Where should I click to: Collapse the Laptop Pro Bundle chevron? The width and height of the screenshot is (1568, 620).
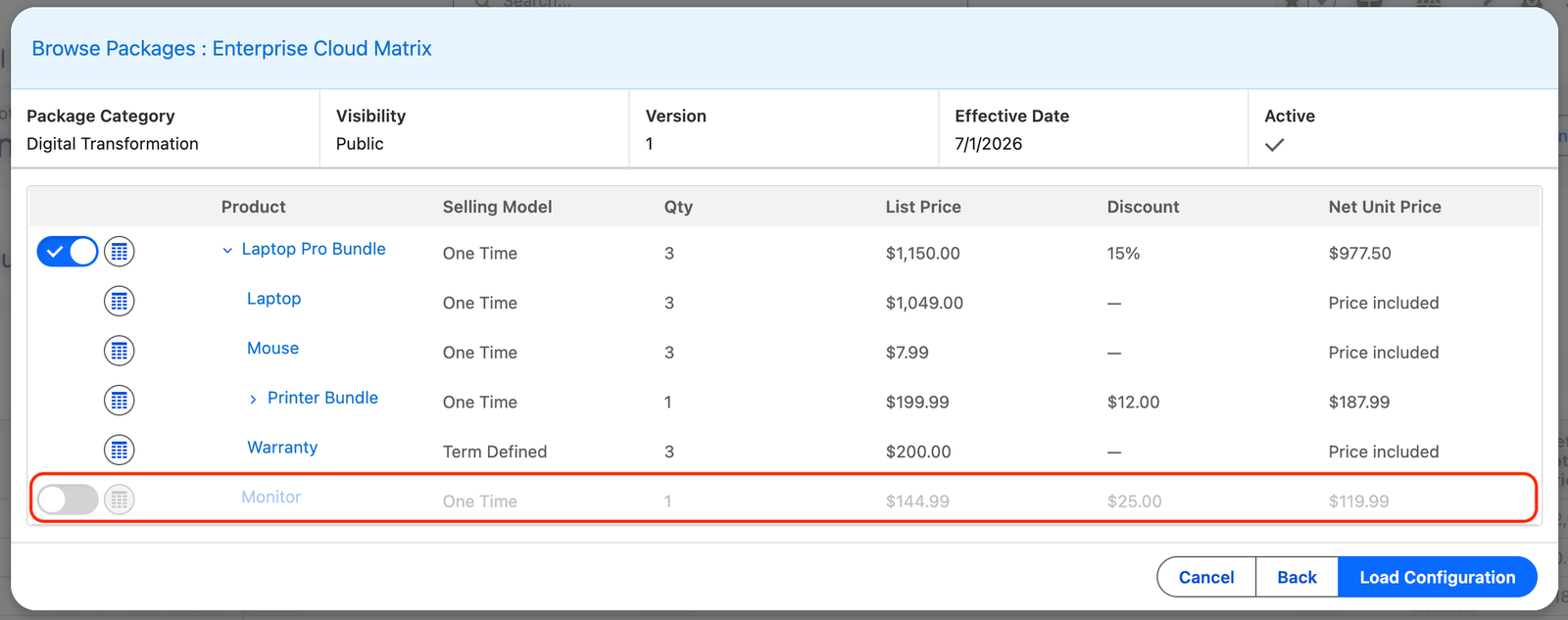tap(227, 251)
